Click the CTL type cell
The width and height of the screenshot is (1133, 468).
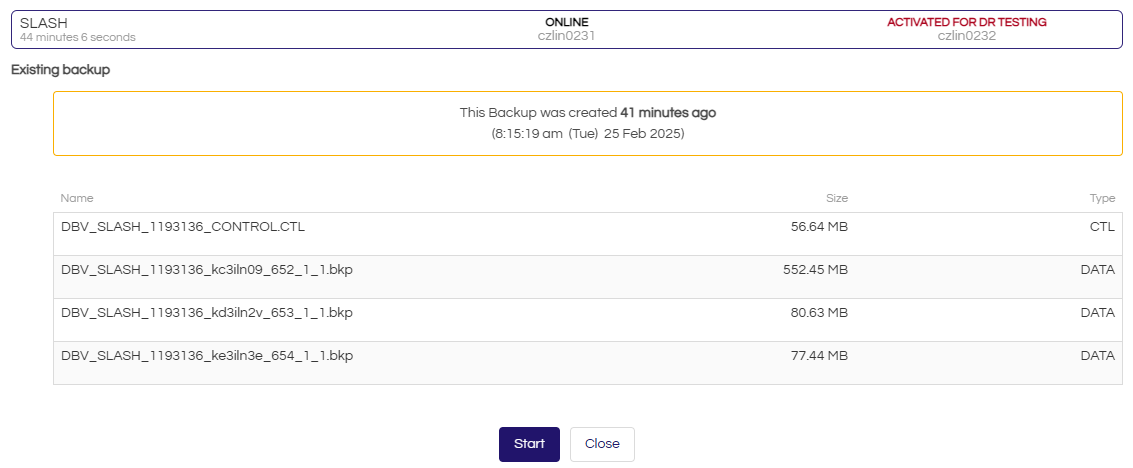(x=1102, y=227)
